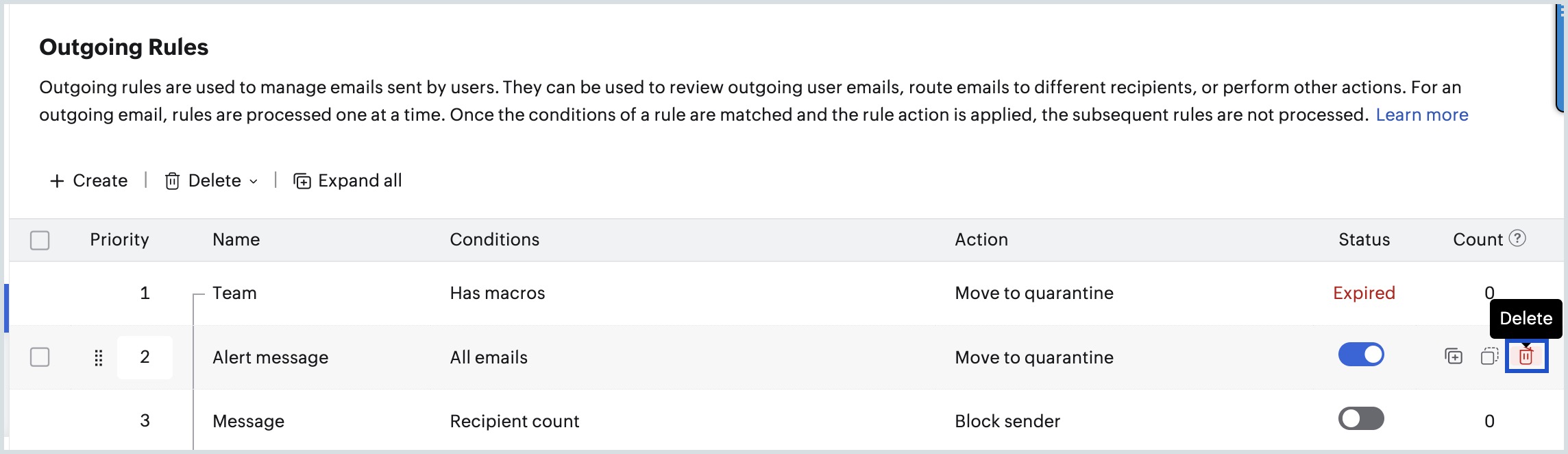Disable the Alert message rule toggle
Screen dimensions: 1568x454
pyautogui.click(x=1361, y=355)
